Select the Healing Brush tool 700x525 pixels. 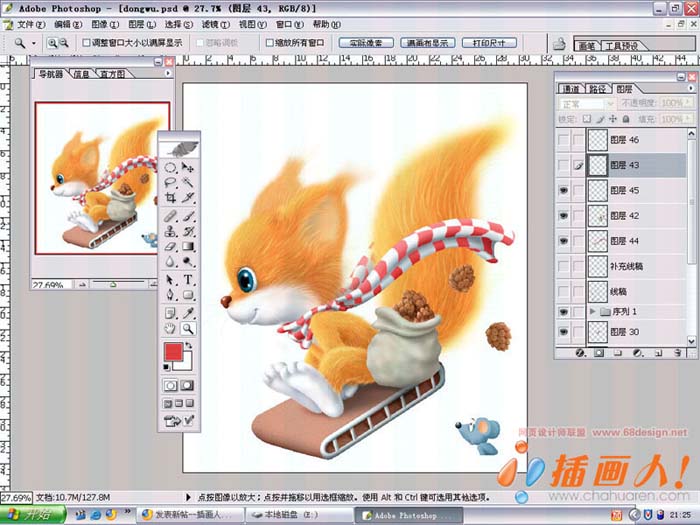coord(170,217)
